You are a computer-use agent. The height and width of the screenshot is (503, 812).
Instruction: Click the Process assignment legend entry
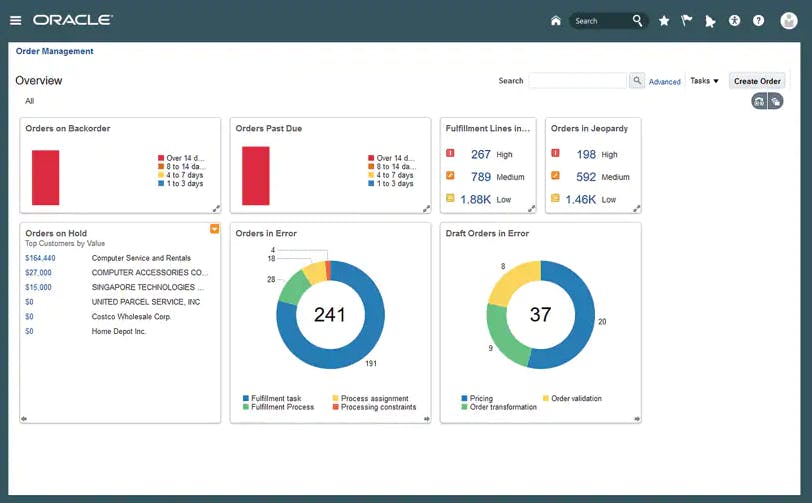370,398
